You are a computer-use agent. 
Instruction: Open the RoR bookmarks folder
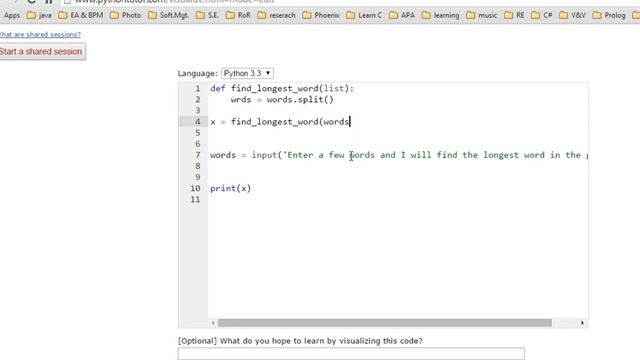(238, 16)
